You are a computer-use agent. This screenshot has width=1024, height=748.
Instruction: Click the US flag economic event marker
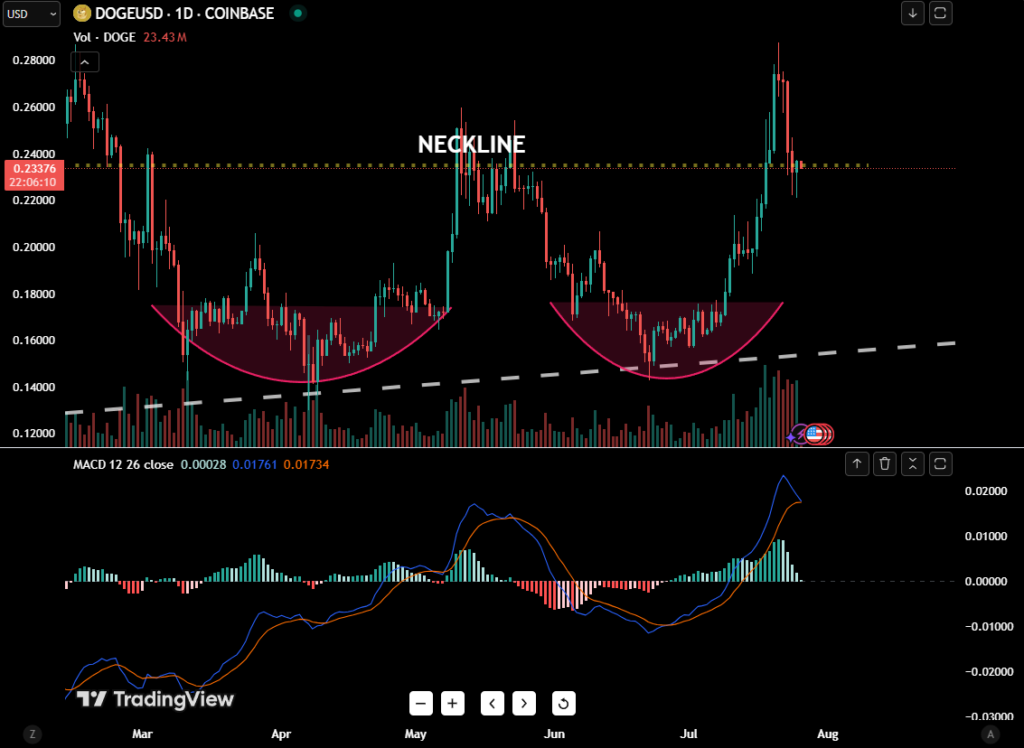click(x=814, y=434)
